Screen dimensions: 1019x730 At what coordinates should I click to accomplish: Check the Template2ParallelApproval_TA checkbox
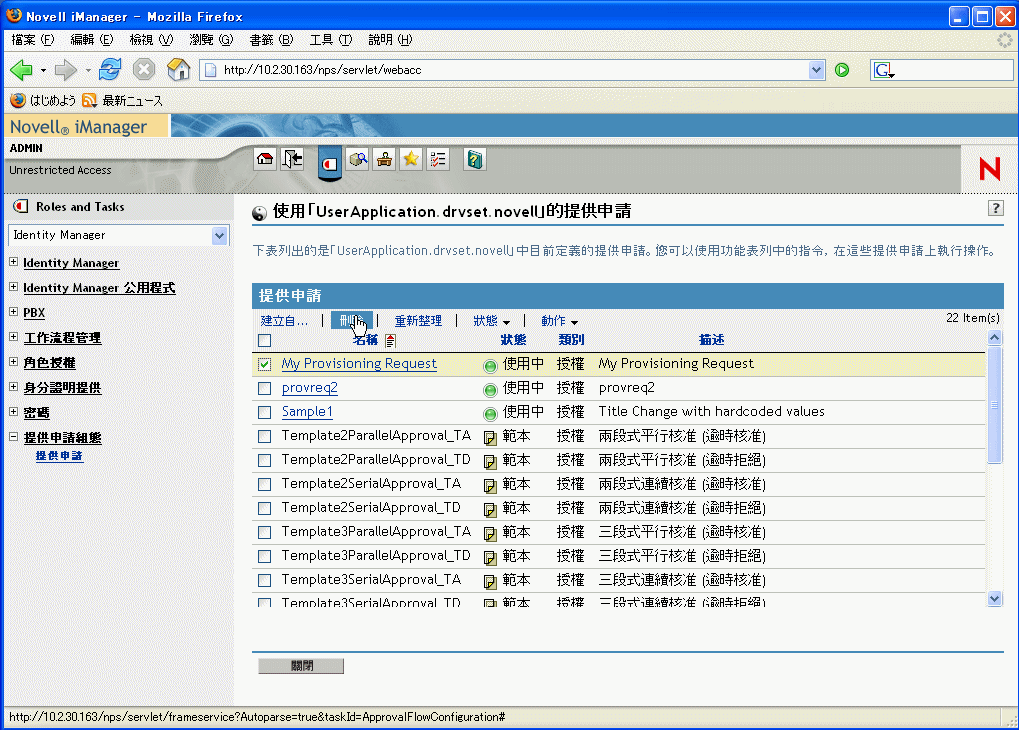click(x=264, y=436)
